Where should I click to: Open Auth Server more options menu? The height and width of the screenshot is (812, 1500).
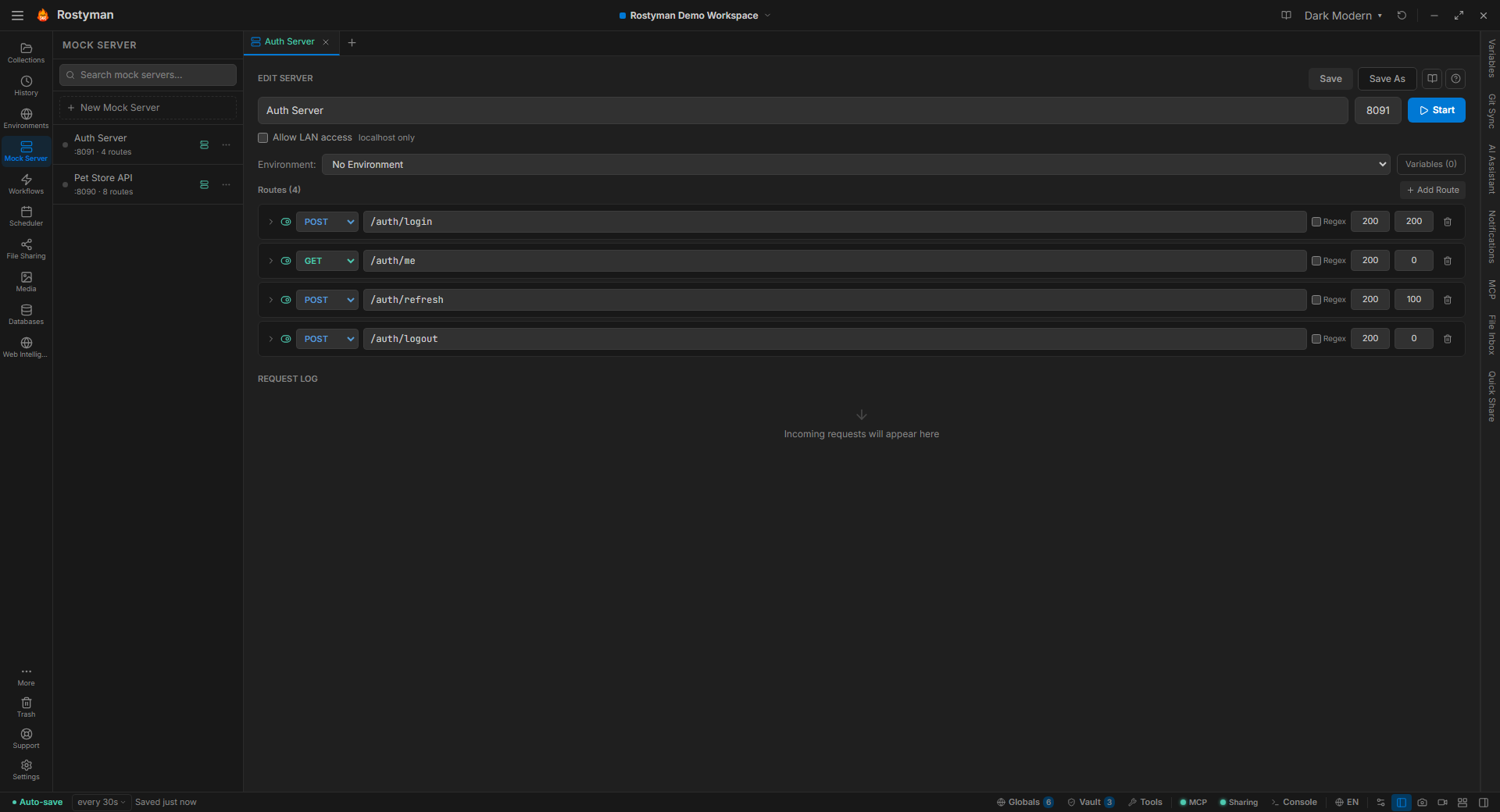point(226,144)
